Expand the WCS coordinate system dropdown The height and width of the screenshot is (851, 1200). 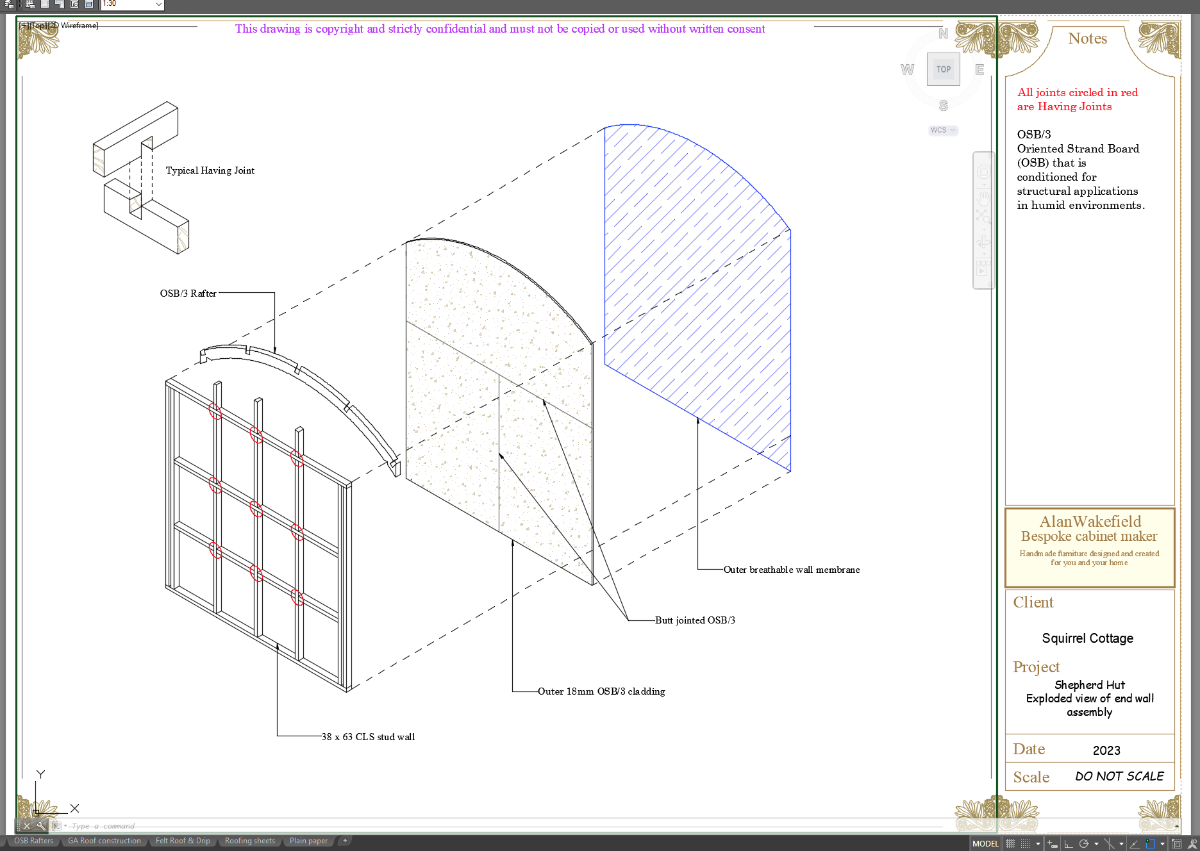(944, 130)
